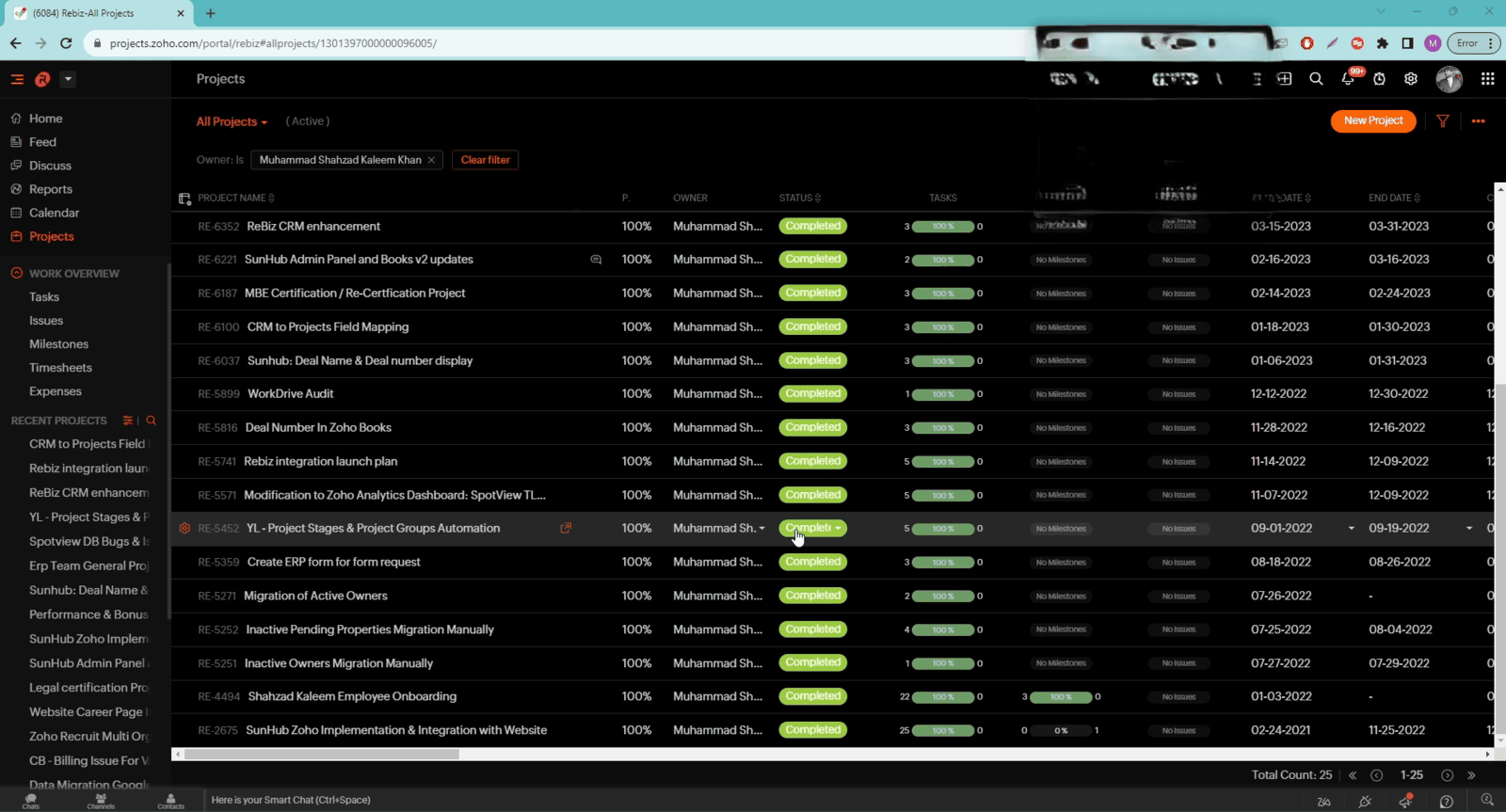1506x812 pixels.
Task: Click recent projects list view icon
Action: [128, 421]
